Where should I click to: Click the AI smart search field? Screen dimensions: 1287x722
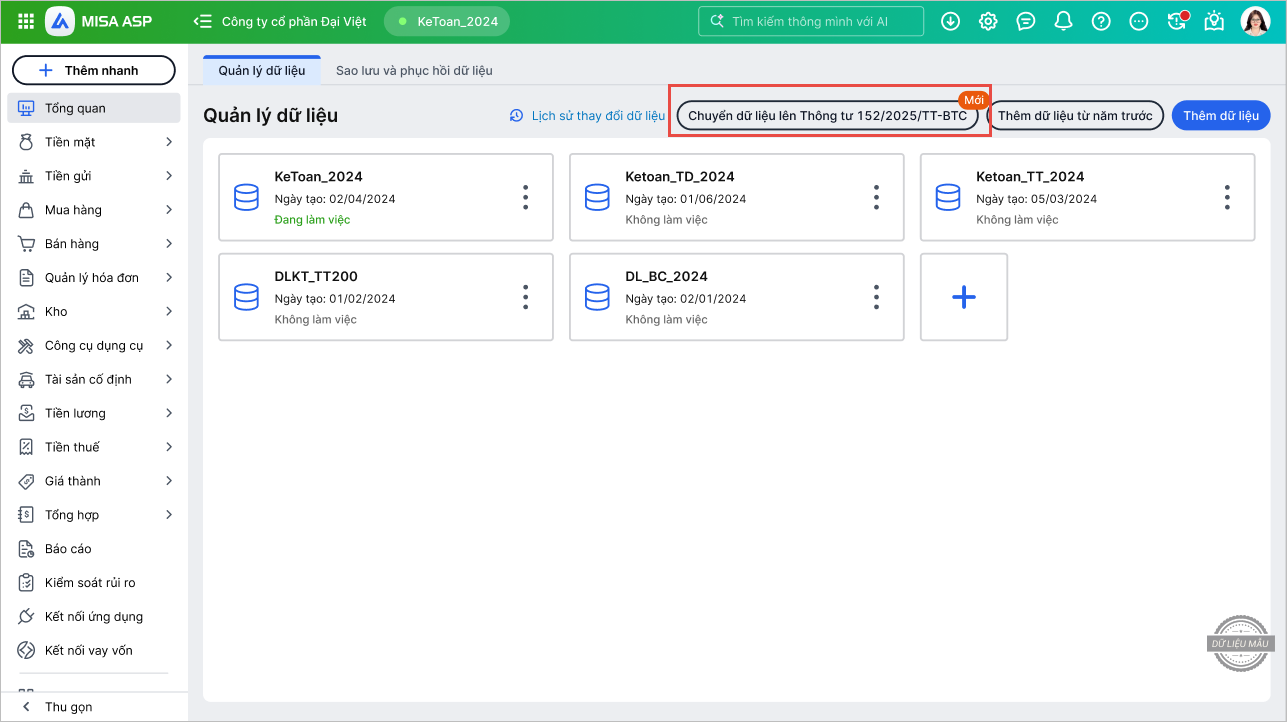pyautogui.click(x=810, y=21)
